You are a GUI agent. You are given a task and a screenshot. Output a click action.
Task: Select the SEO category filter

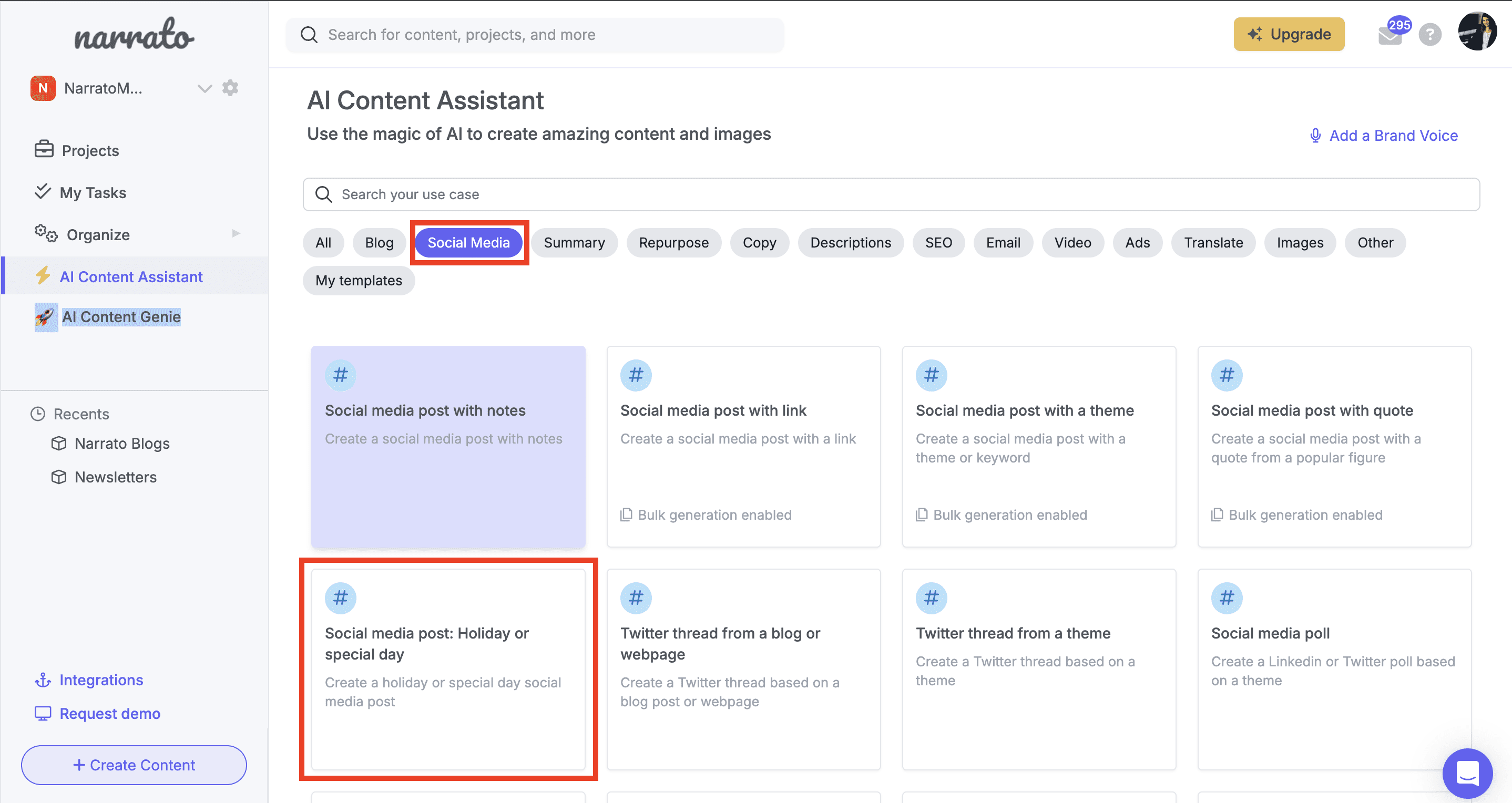tap(938, 243)
